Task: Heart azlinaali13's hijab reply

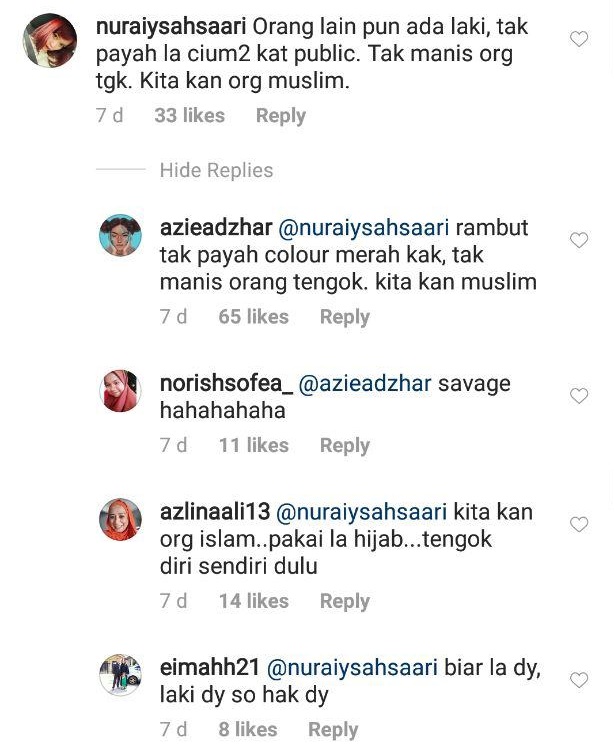Action: (579, 524)
